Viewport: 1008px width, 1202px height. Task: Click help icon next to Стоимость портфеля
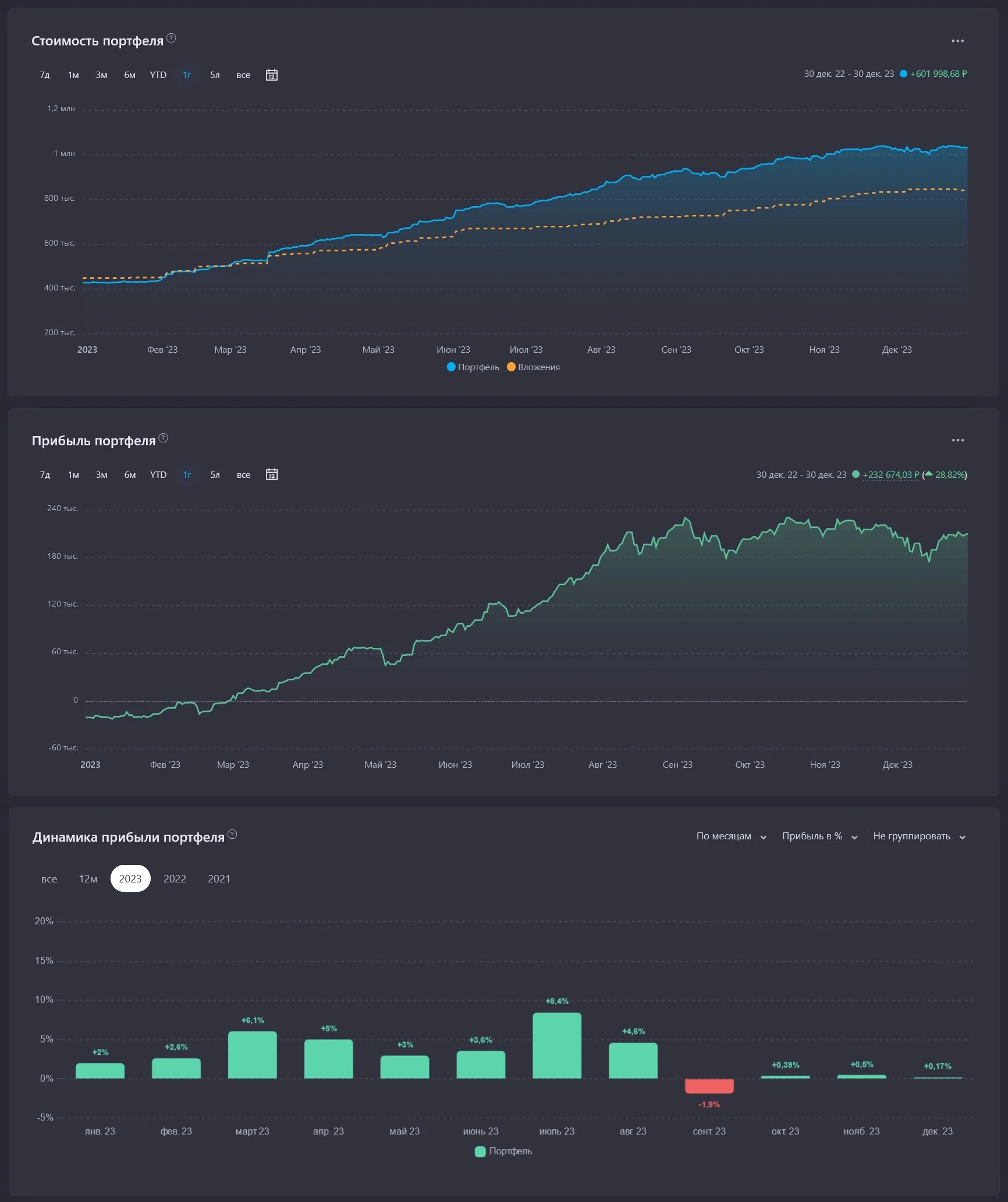pos(171,38)
